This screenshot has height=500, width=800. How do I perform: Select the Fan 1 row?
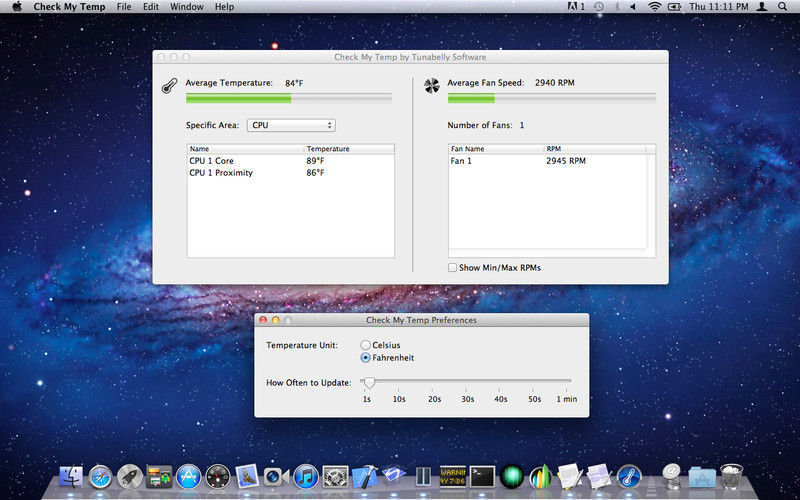(547, 161)
